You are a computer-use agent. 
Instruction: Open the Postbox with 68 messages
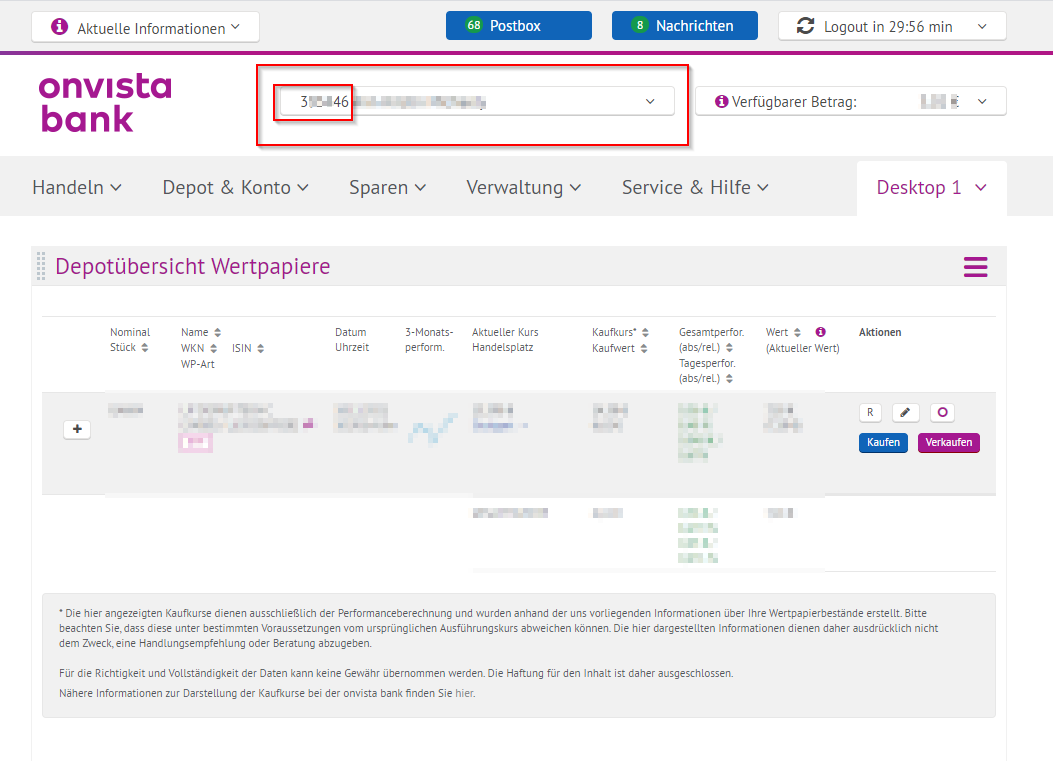click(518, 26)
